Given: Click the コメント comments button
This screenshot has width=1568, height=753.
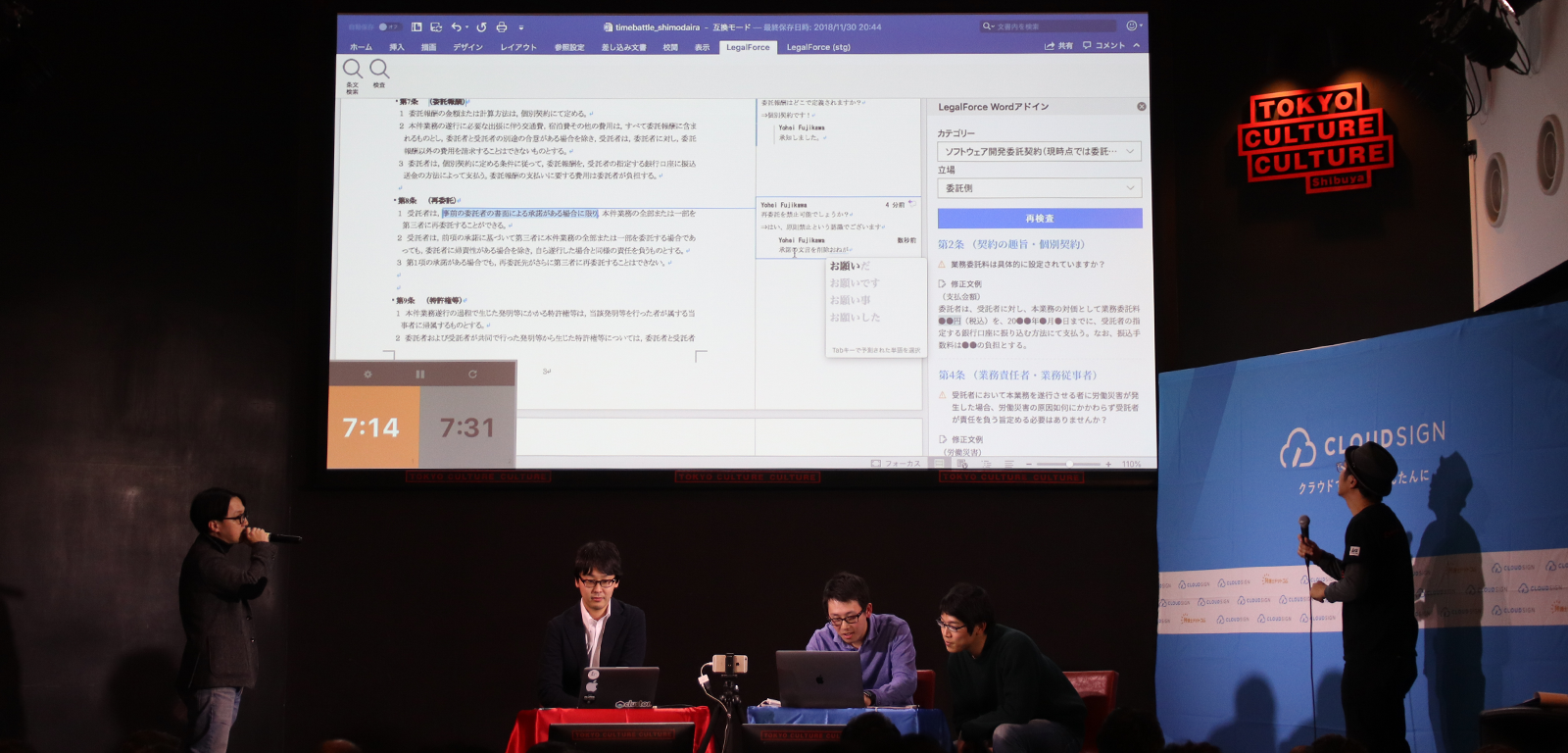Looking at the screenshot, I should (x=1103, y=46).
